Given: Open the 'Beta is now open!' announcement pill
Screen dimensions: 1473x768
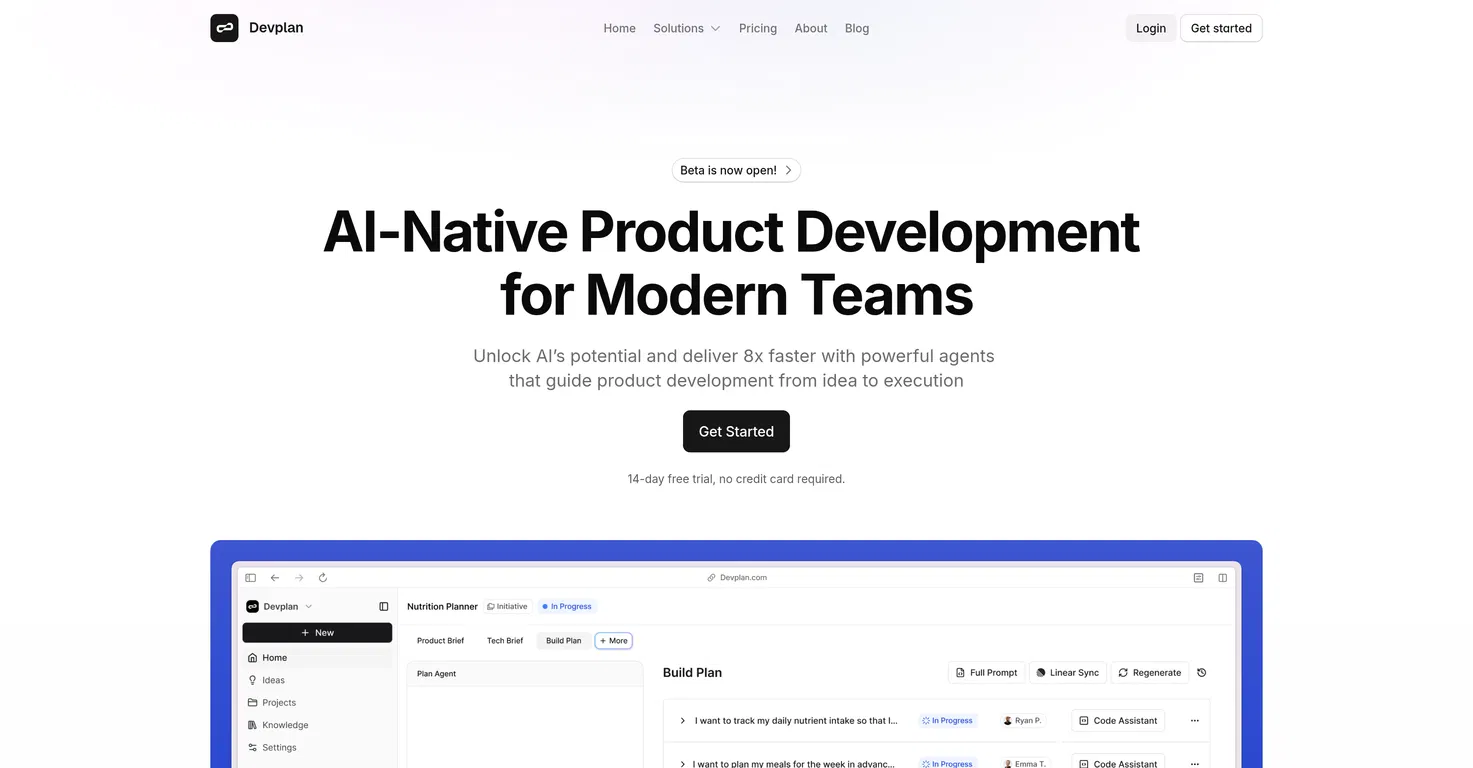Looking at the screenshot, I should [736, 170].
